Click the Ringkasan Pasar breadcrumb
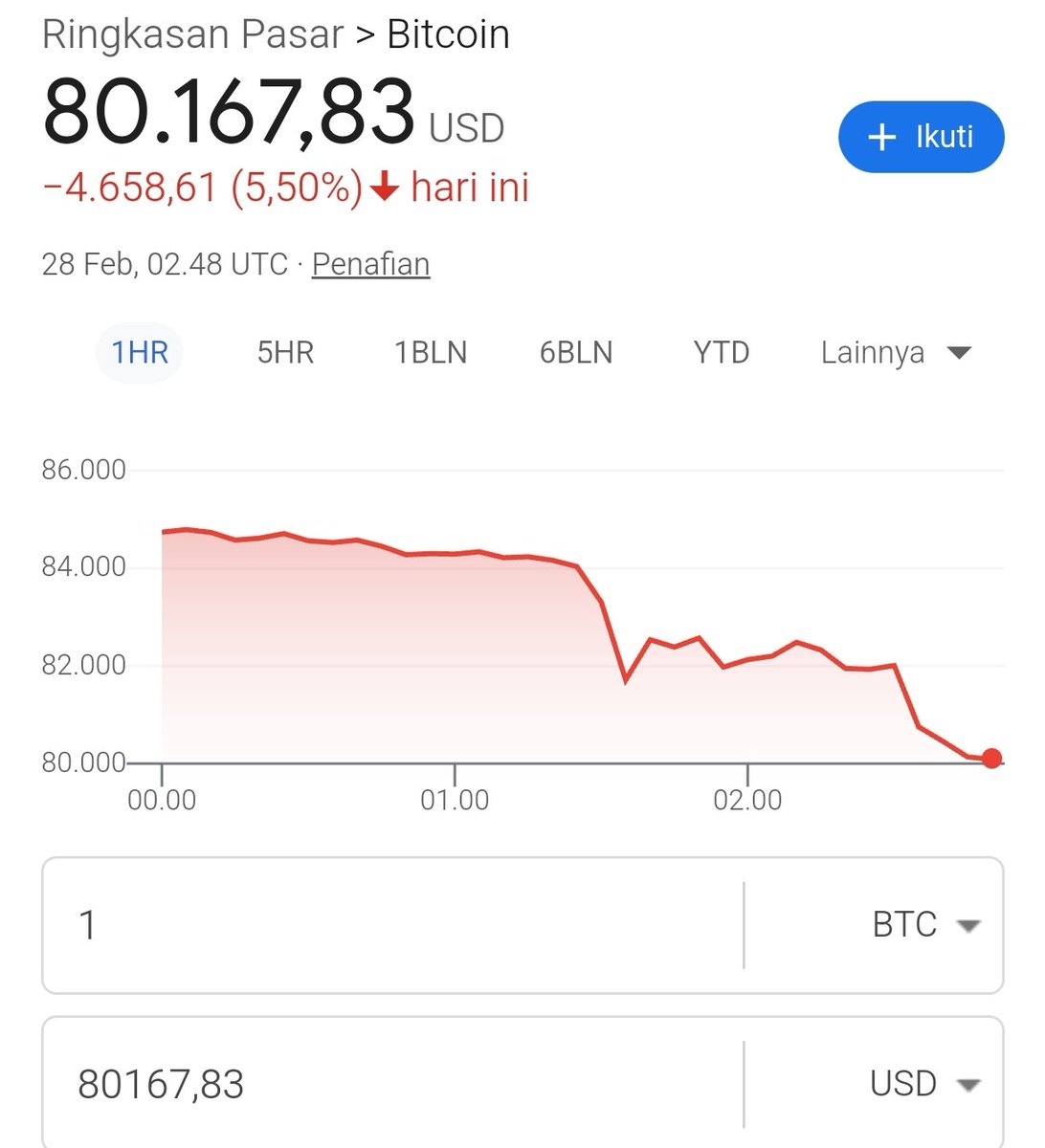Viewport: 1045px width, 1148px height. point(192,34)
